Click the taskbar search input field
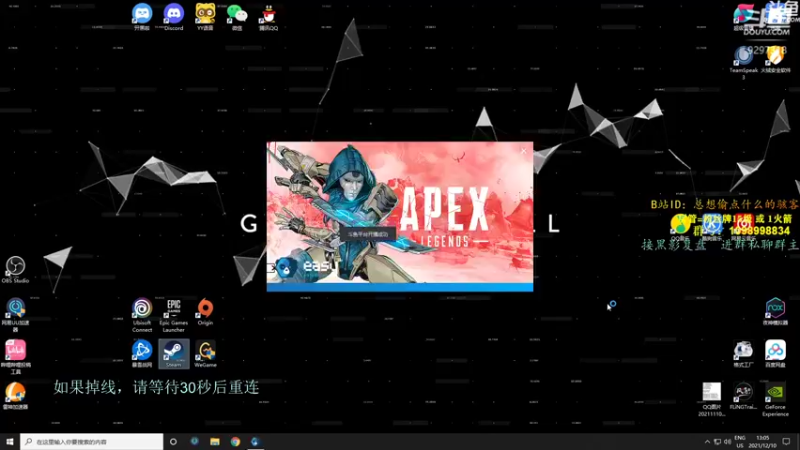The height and width of the screenshot is (450, 800). tap(92, 441)
